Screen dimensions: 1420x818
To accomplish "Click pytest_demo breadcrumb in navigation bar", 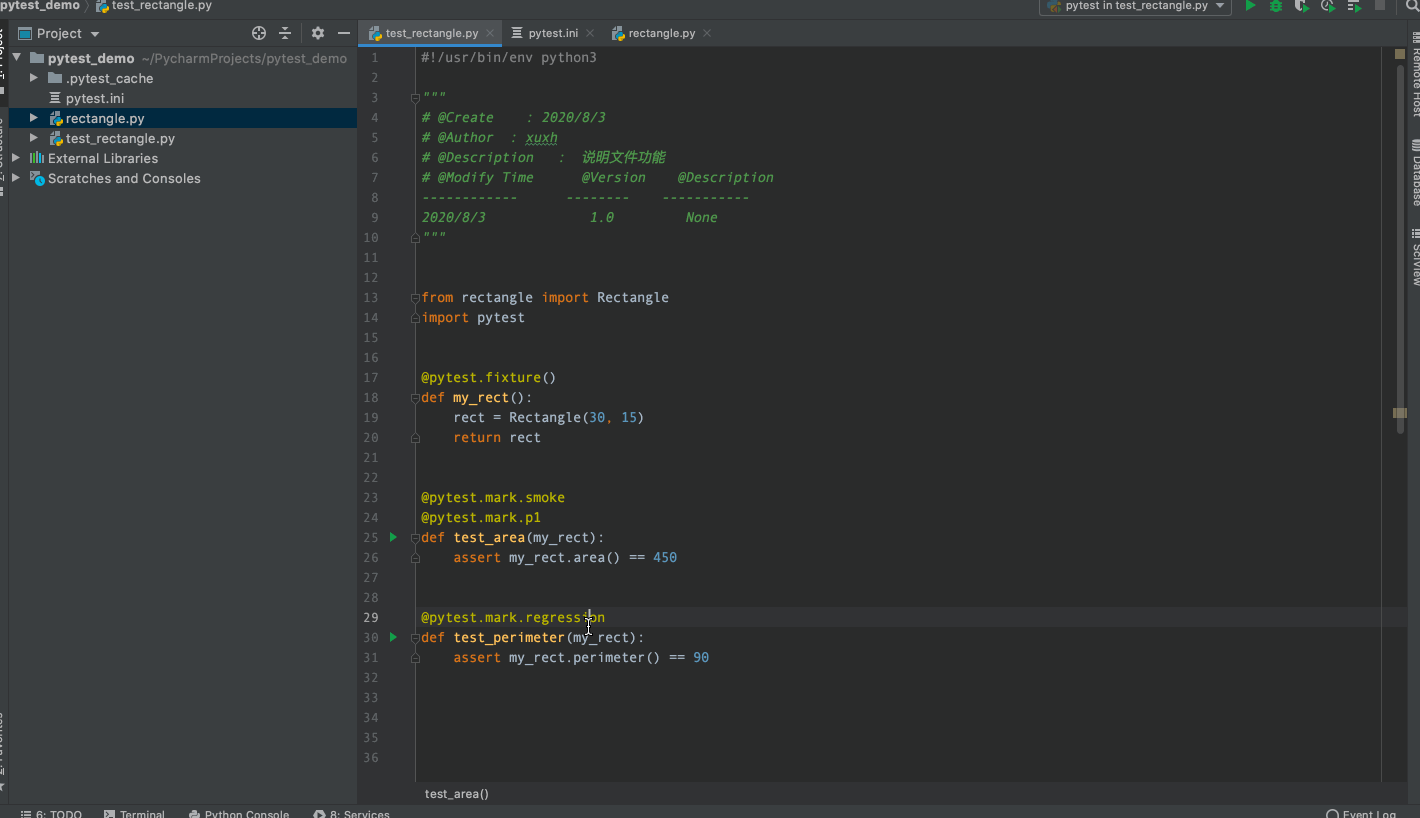I will (40, 6).
